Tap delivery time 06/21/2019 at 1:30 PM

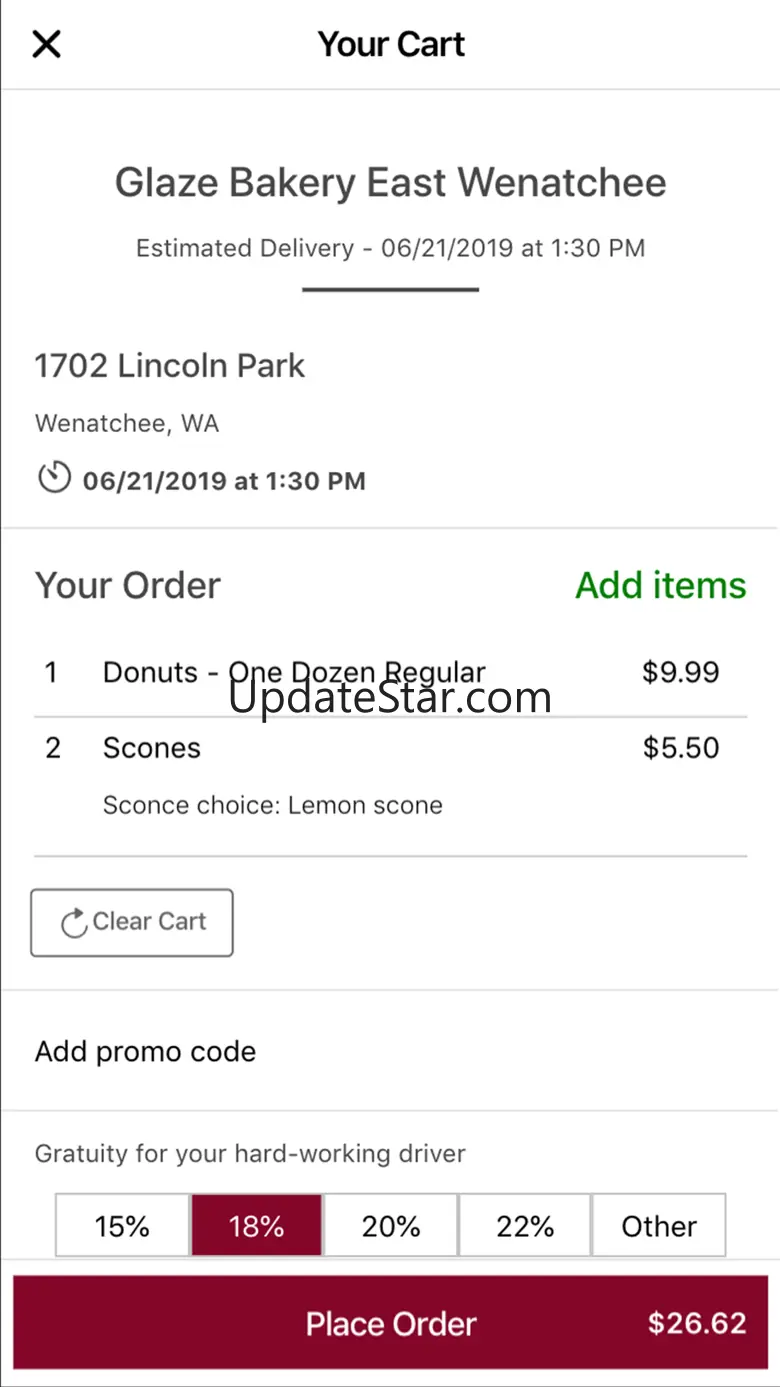[224, 481]
